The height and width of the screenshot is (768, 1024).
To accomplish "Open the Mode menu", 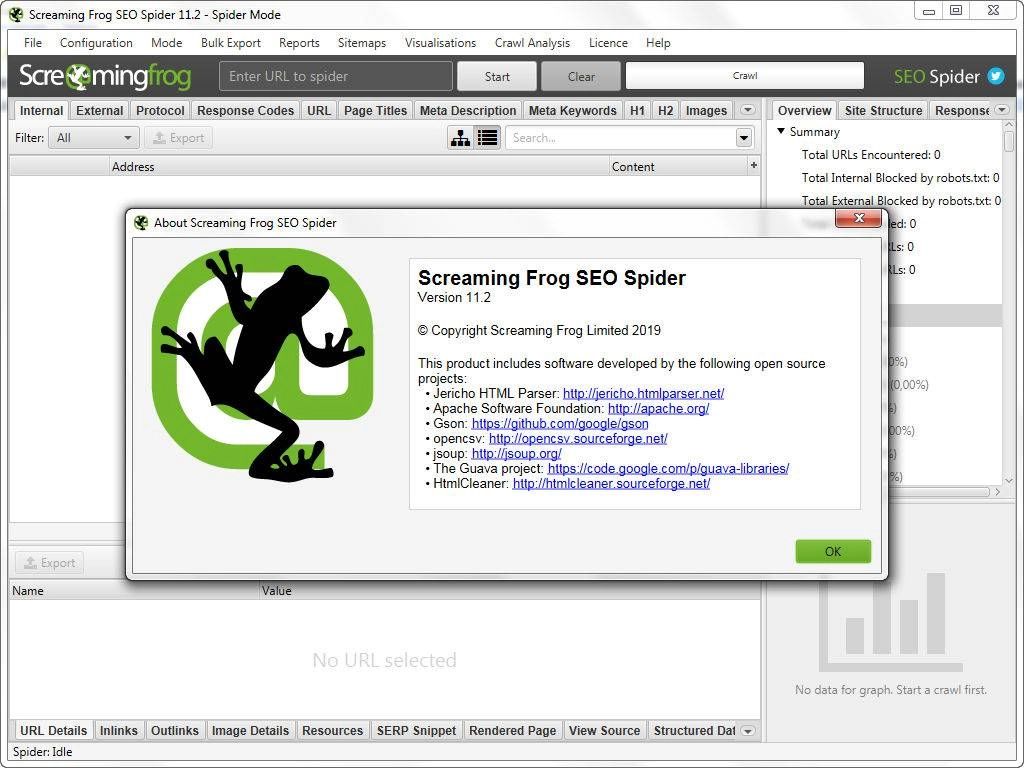I will (x=167, y=42).
